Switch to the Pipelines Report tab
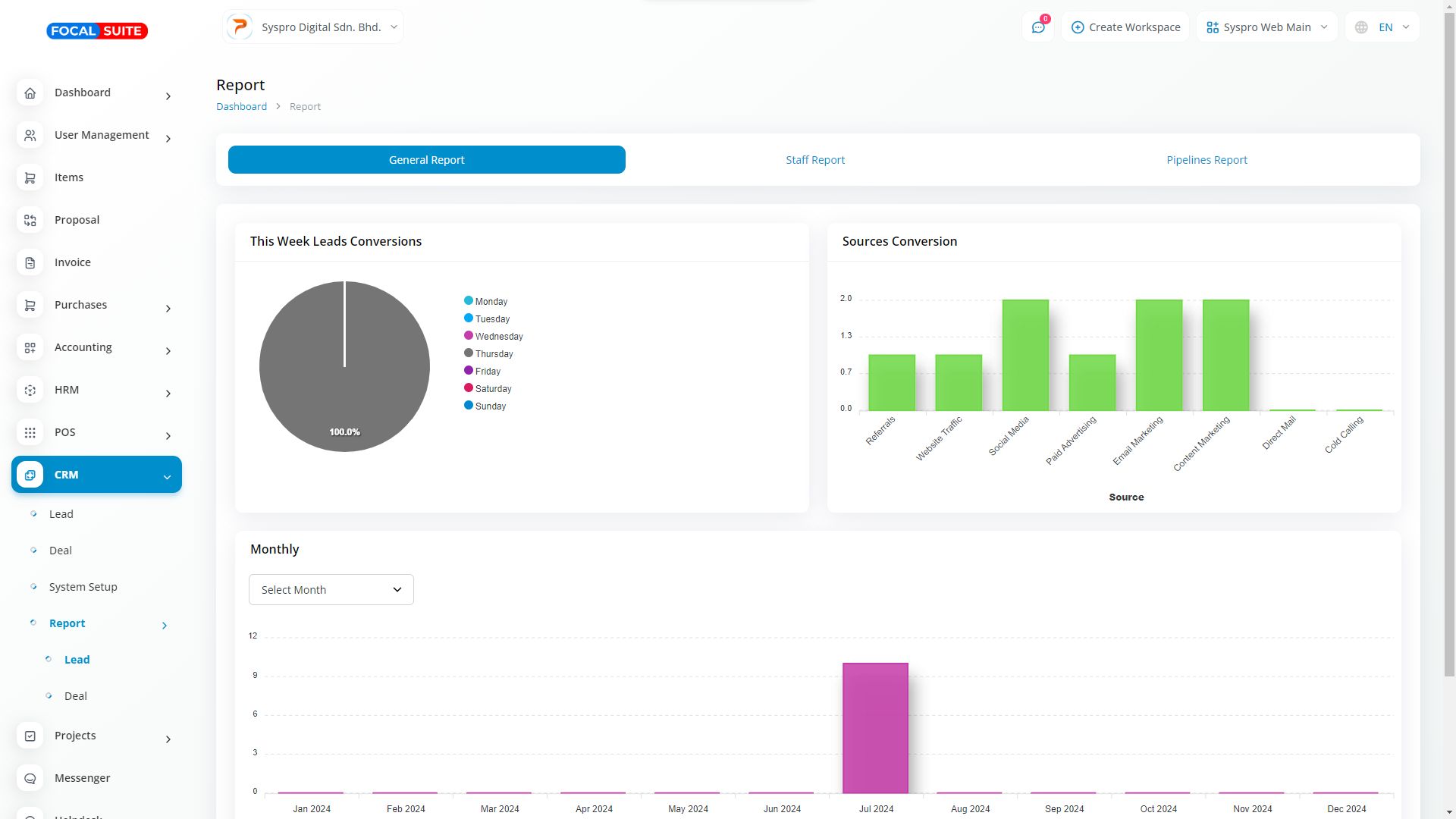 pos(1207,160)
